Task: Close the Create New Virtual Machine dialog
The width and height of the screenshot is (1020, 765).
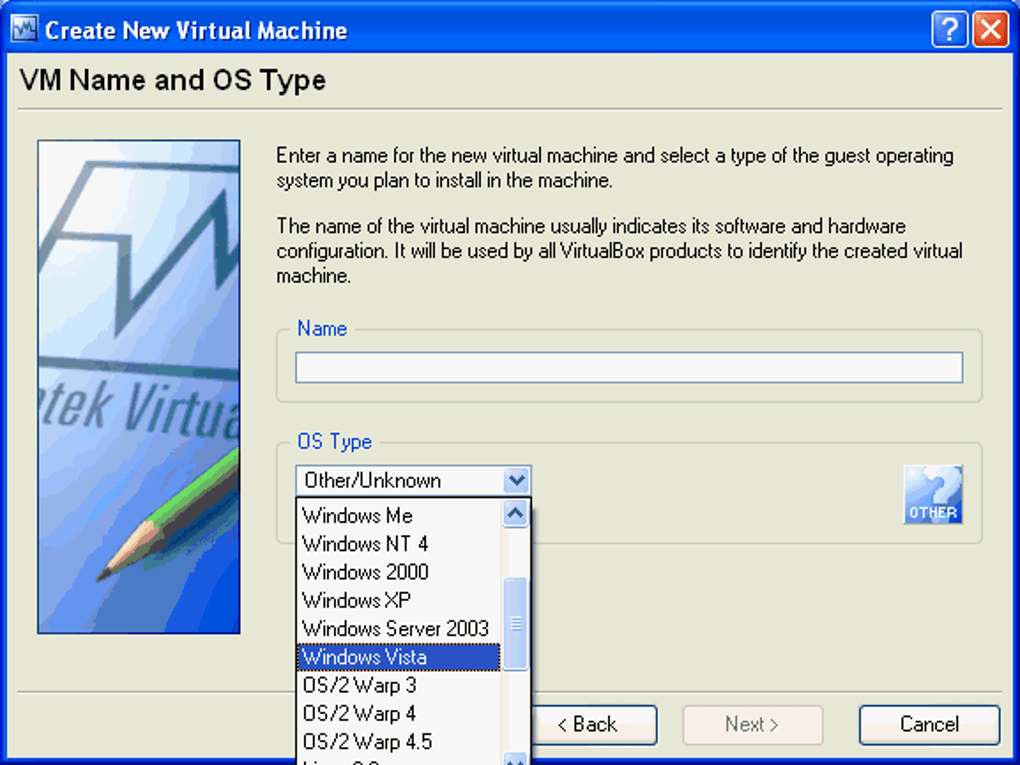Action: tap(990, 29)
